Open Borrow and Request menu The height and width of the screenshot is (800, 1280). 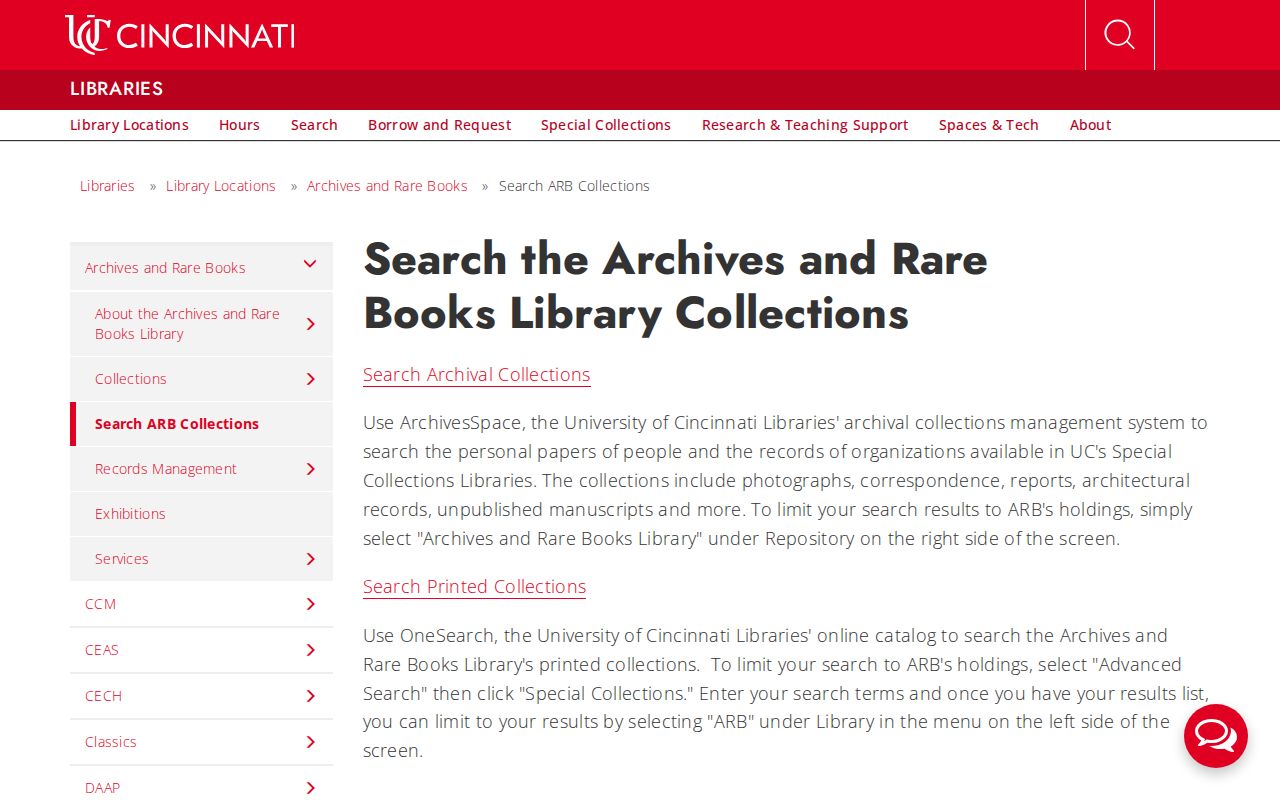(439, 125)
